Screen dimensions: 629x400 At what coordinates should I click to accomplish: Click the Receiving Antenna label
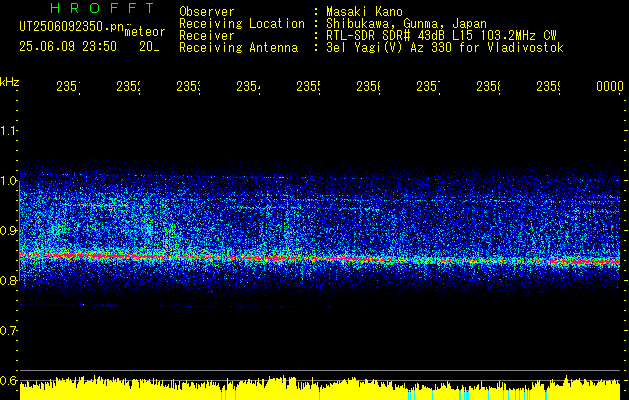pyautogui.click(x=238, y=48)
